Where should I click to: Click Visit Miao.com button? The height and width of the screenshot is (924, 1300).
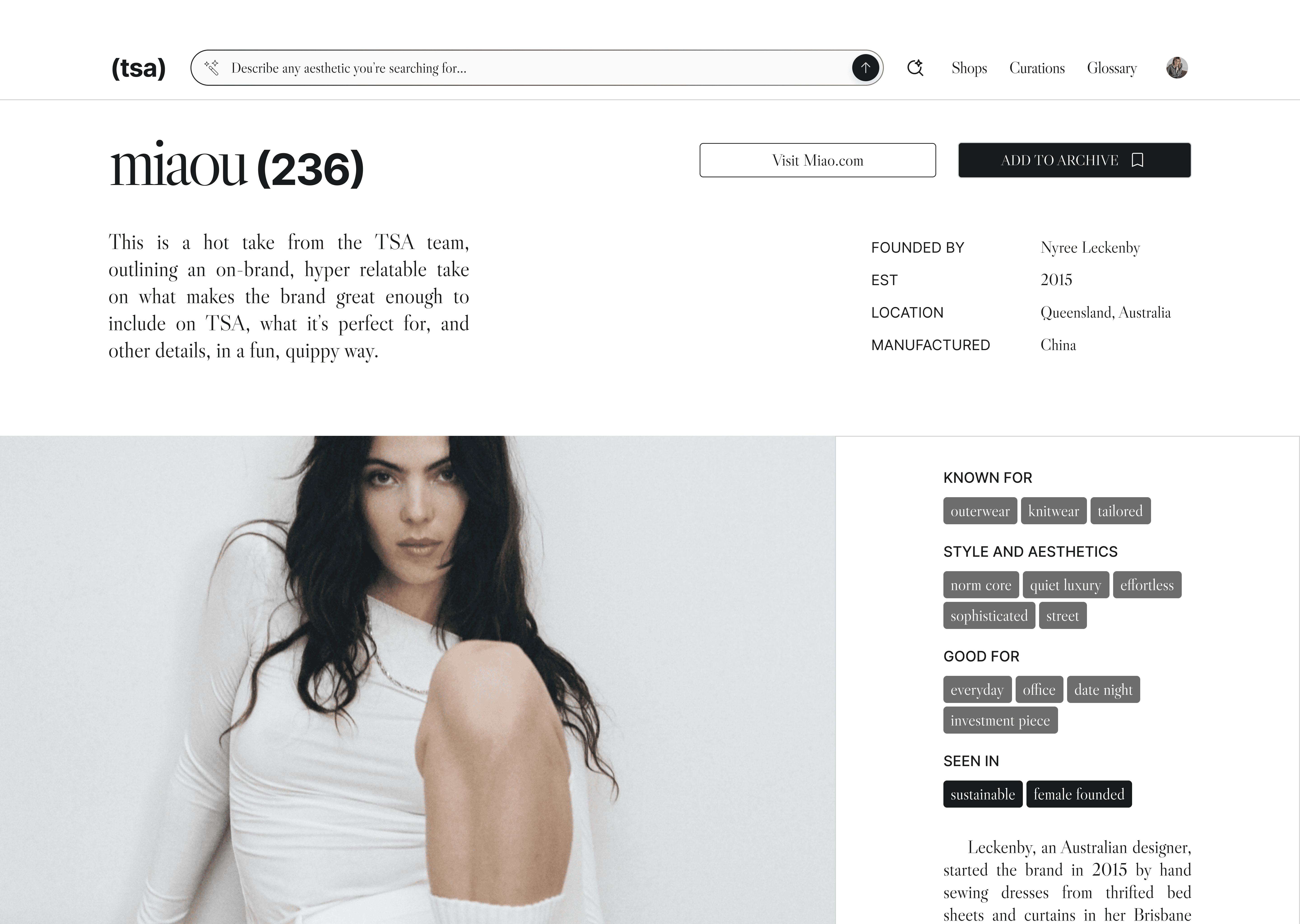(x=817, y=160)
